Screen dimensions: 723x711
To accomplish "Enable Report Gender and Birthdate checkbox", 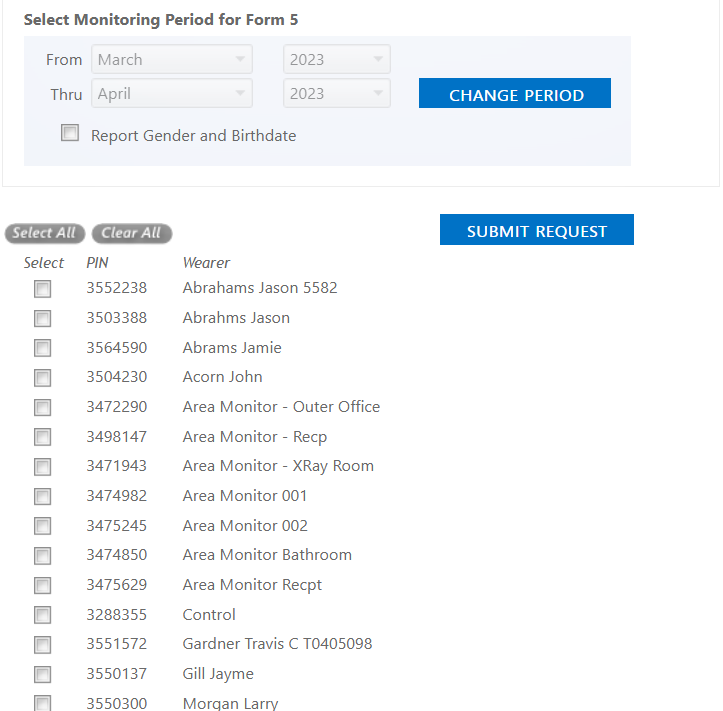I will coord(70,133).
